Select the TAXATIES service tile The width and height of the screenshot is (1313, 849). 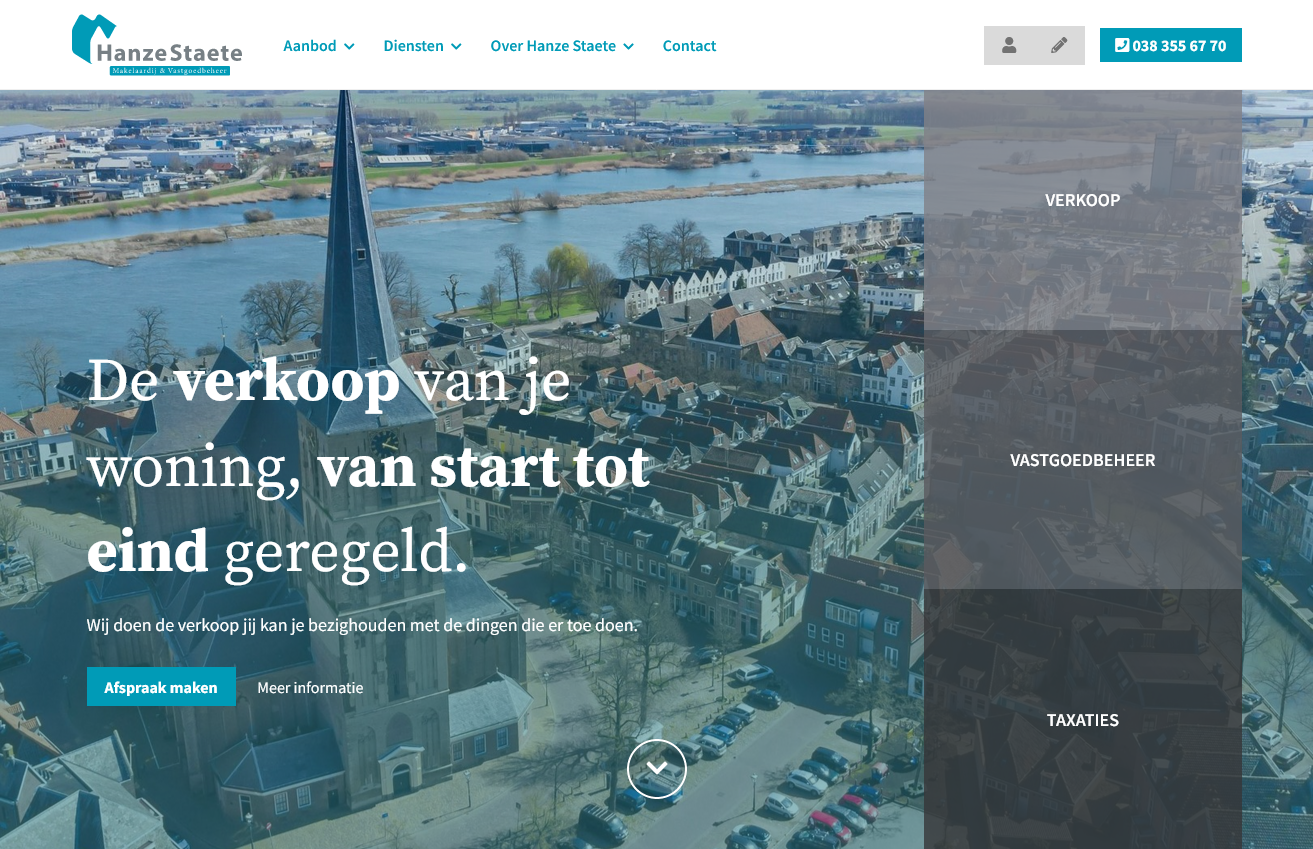click(x=1082, y=720)
